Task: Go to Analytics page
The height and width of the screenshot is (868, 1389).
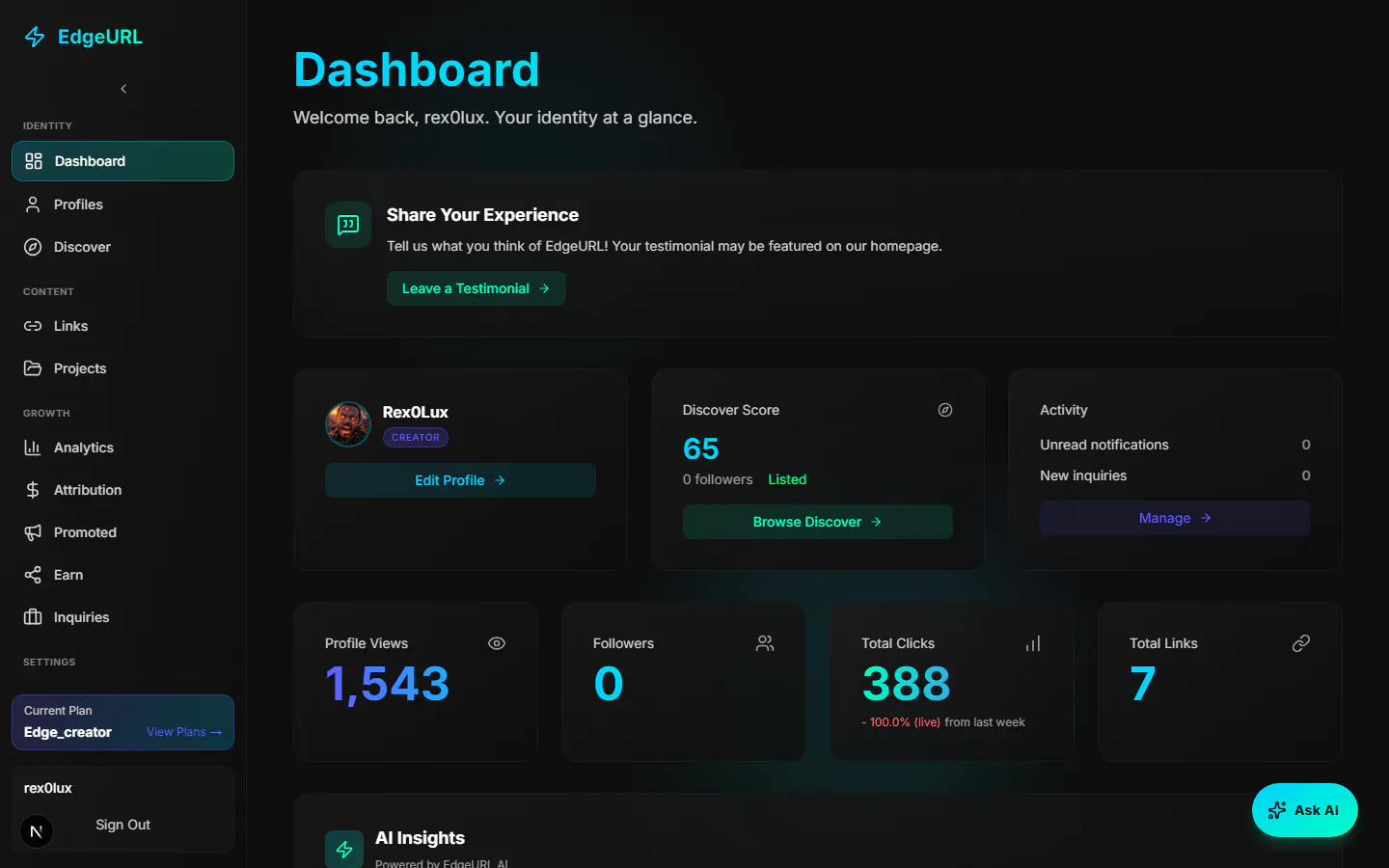Action: pyautogui.click(x=123, y=448)
